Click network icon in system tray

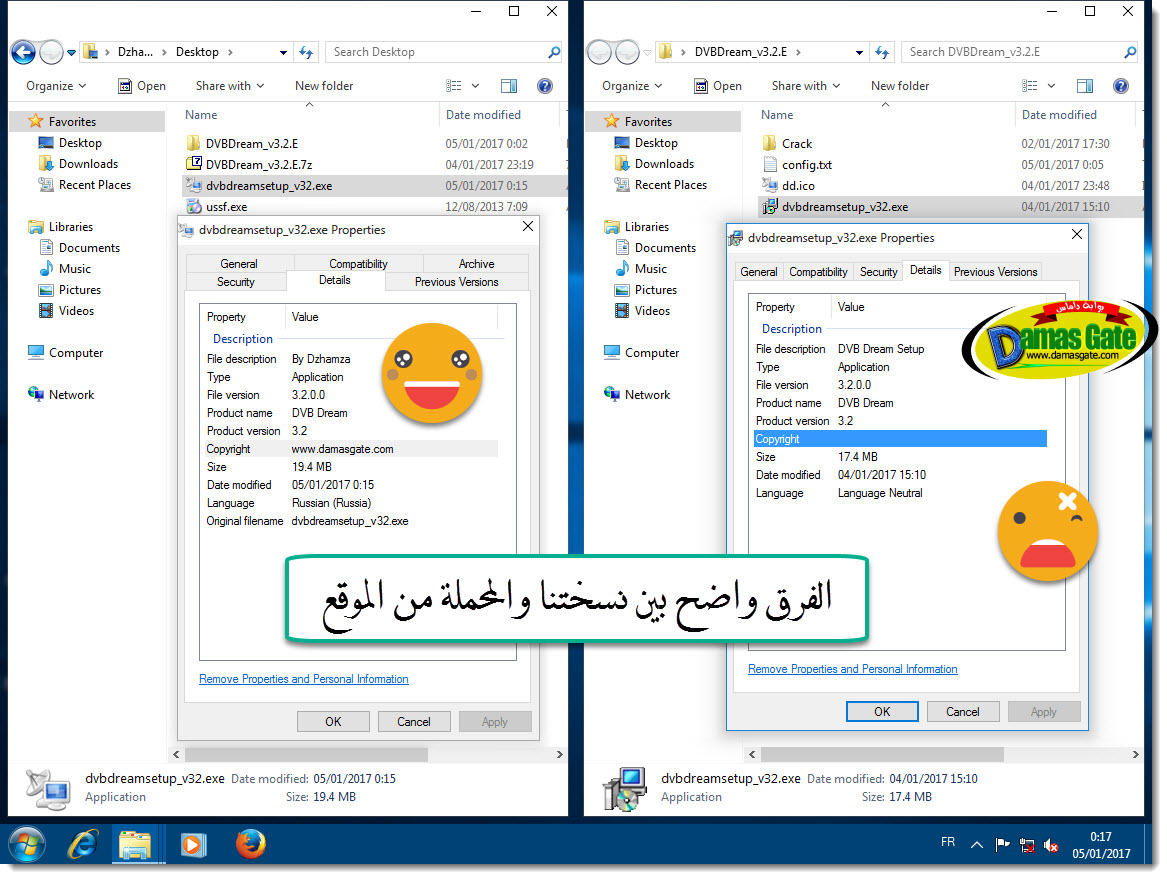pos(1027,845)
